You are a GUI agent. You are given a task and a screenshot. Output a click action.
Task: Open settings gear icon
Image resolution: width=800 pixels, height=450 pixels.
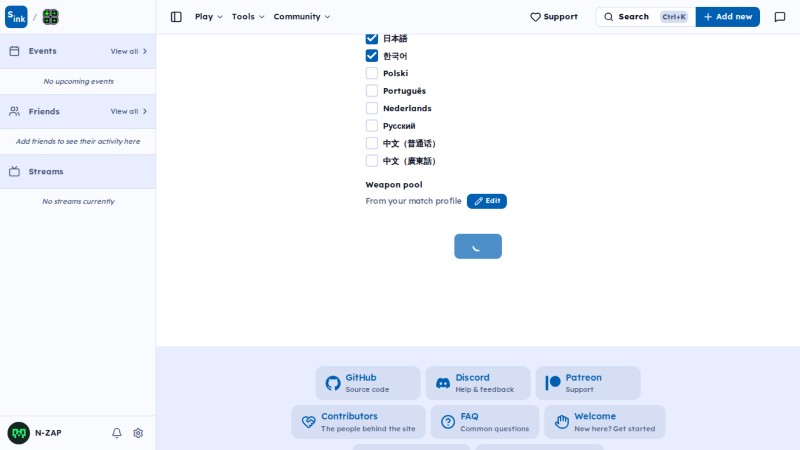click(138, 433)
